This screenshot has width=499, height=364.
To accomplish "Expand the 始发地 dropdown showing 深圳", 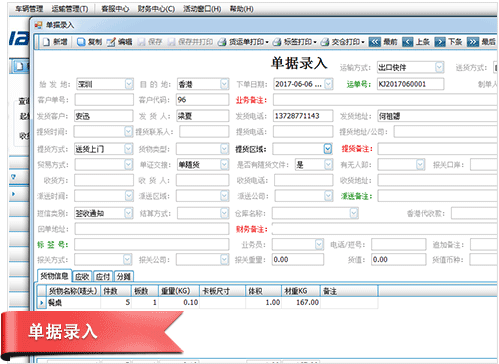I will tap(129, 84).
